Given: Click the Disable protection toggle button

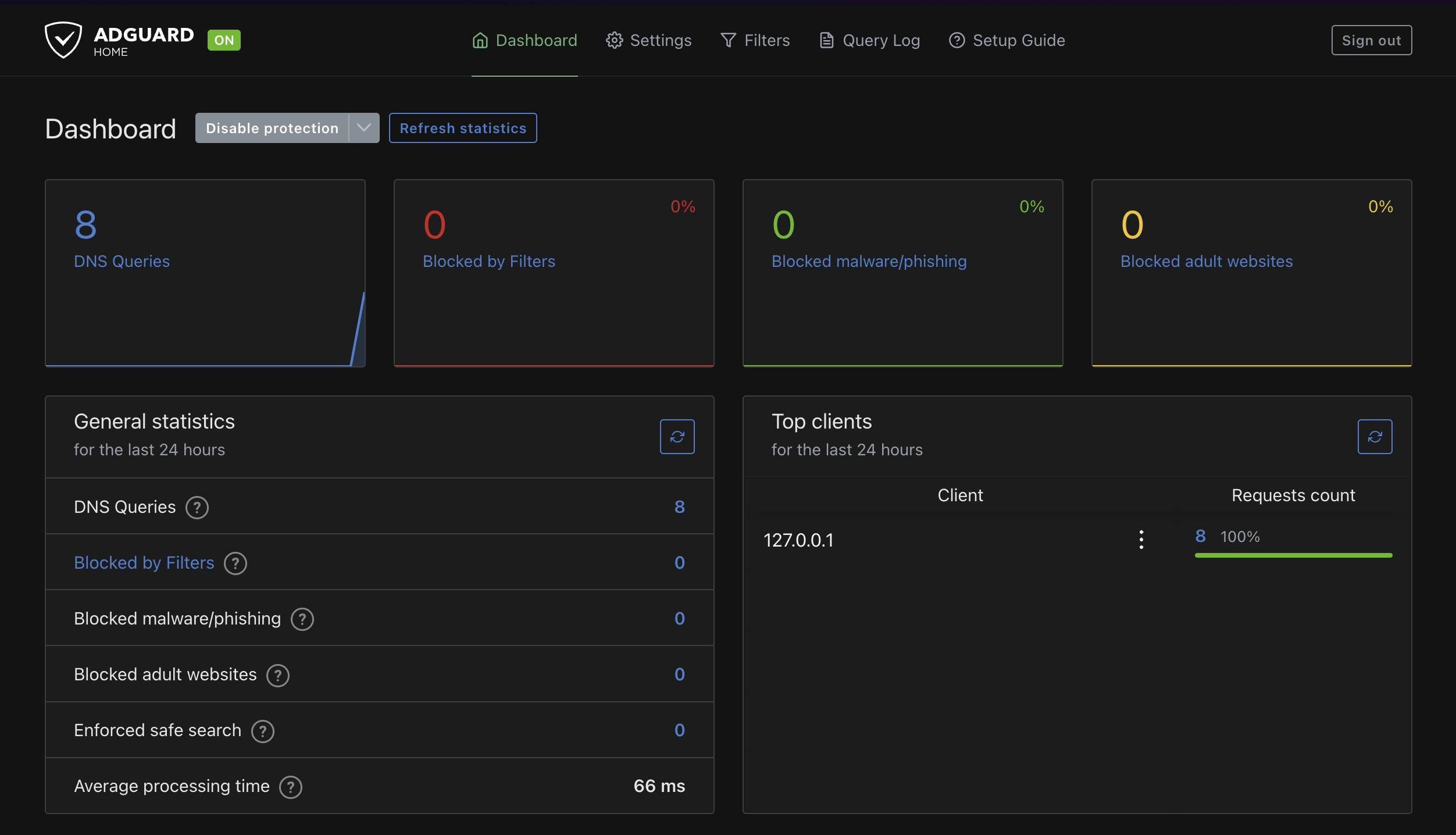Looking at the screenshot, I should click(x=272, y=127).
